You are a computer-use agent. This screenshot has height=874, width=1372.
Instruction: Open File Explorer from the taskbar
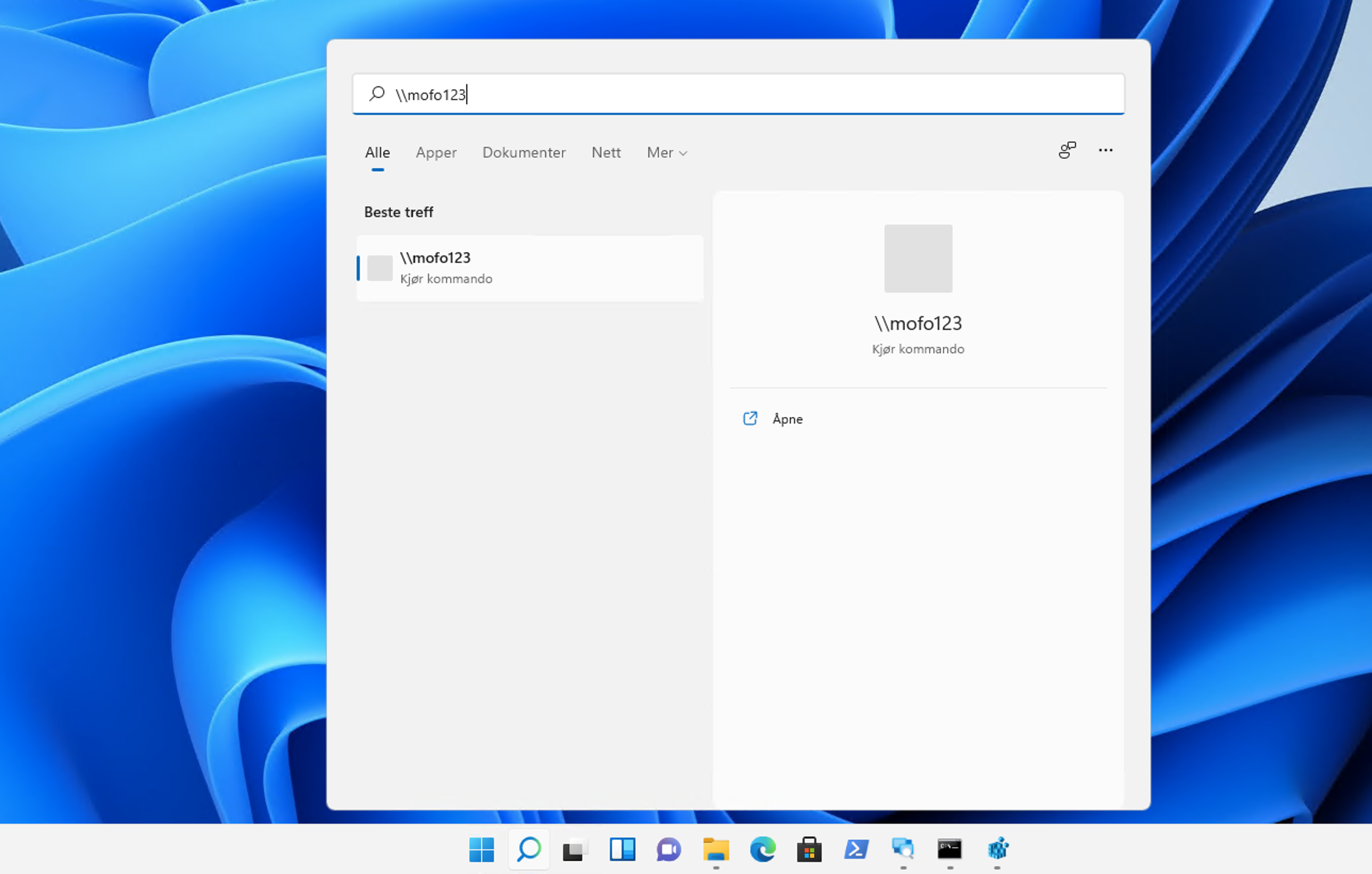tap(716, 850)
